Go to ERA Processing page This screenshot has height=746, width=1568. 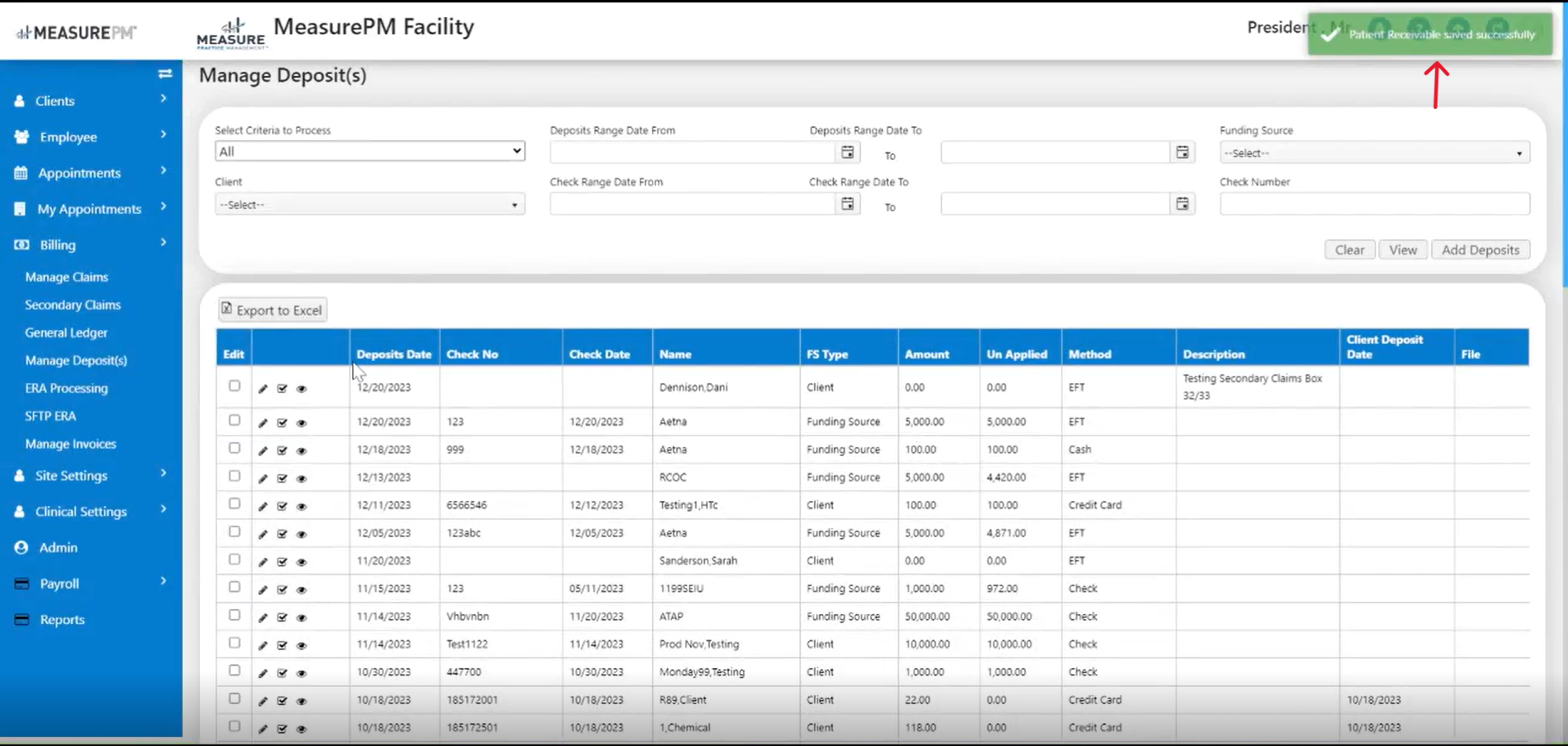point(66,388)
